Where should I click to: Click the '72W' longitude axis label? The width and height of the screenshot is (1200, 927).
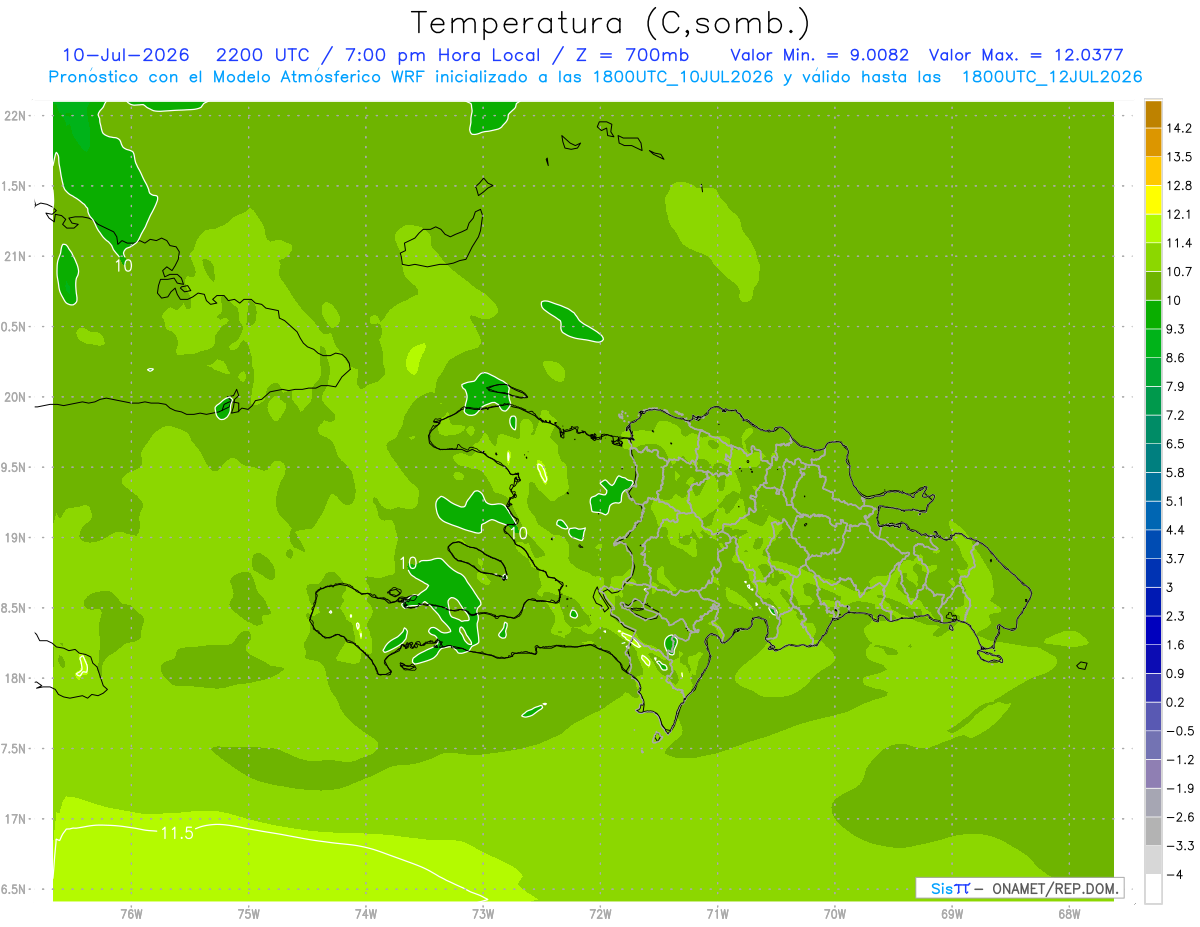(x=600, y=913)
